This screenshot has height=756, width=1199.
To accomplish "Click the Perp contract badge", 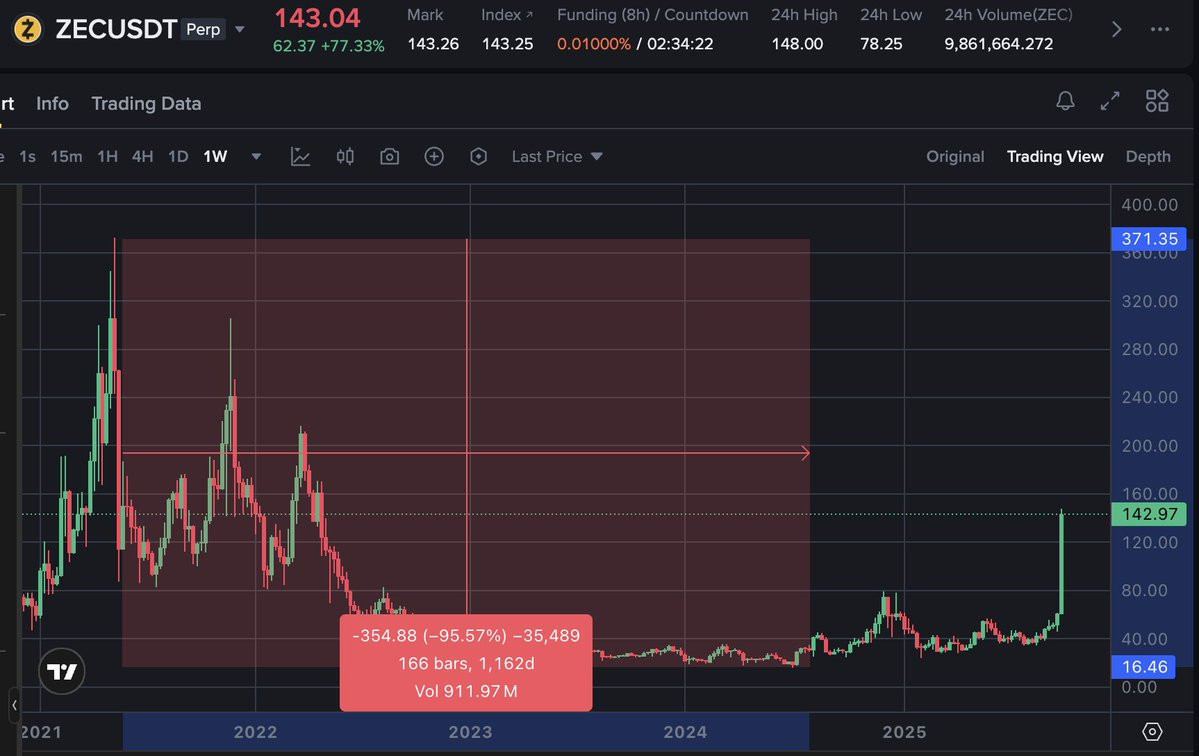I will (203, 29).
